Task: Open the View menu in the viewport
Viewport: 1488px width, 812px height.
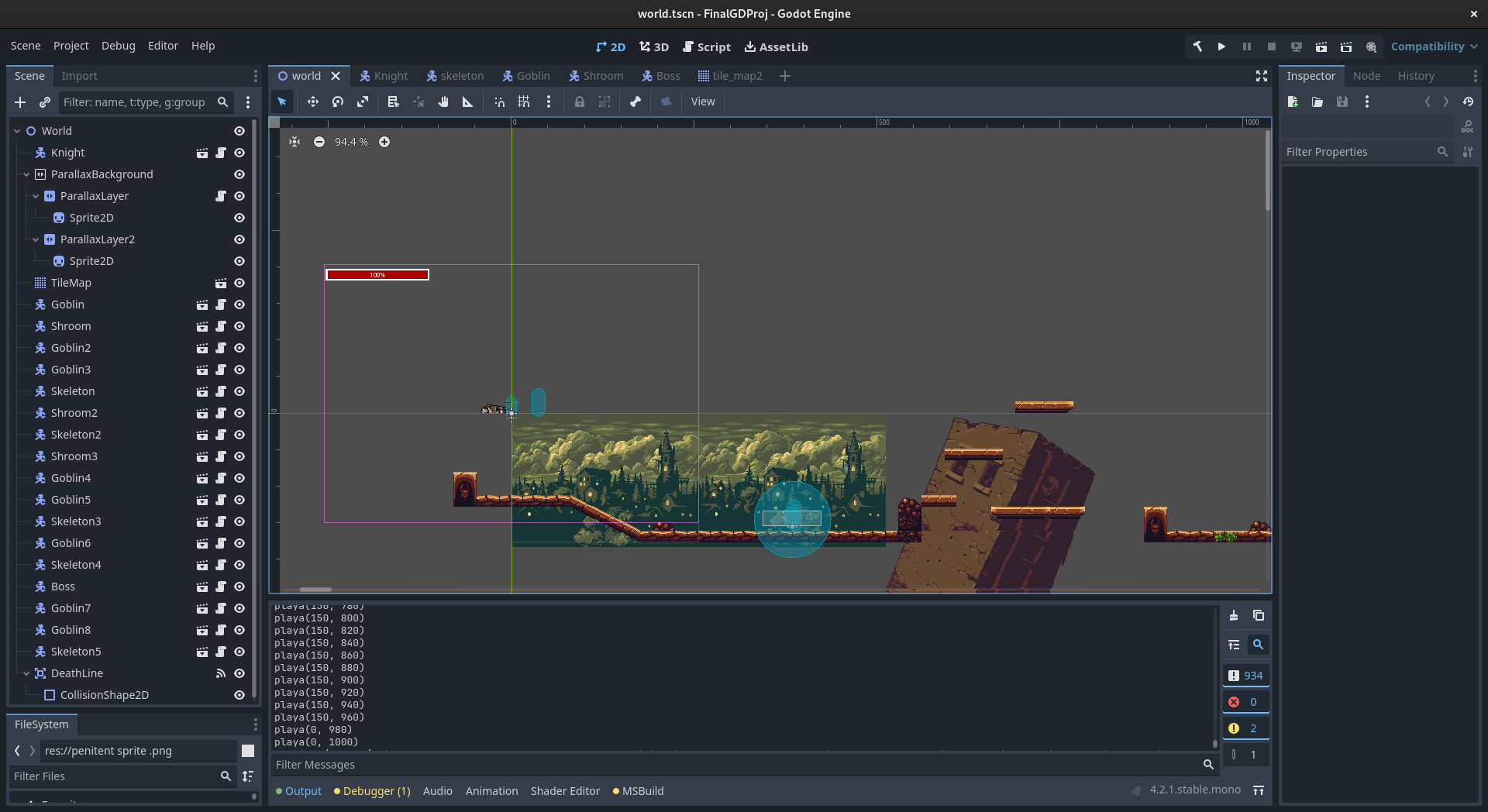Action: click(702, 101)
